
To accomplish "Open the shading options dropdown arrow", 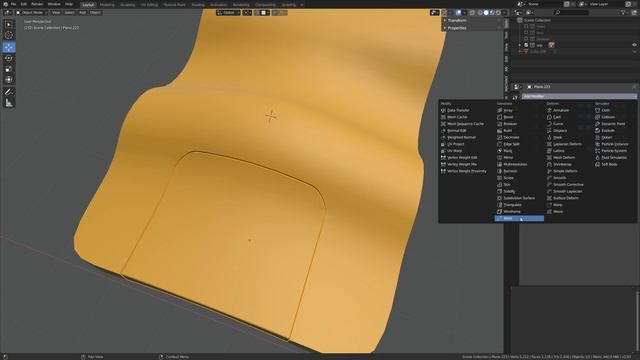I will [504, 13].
